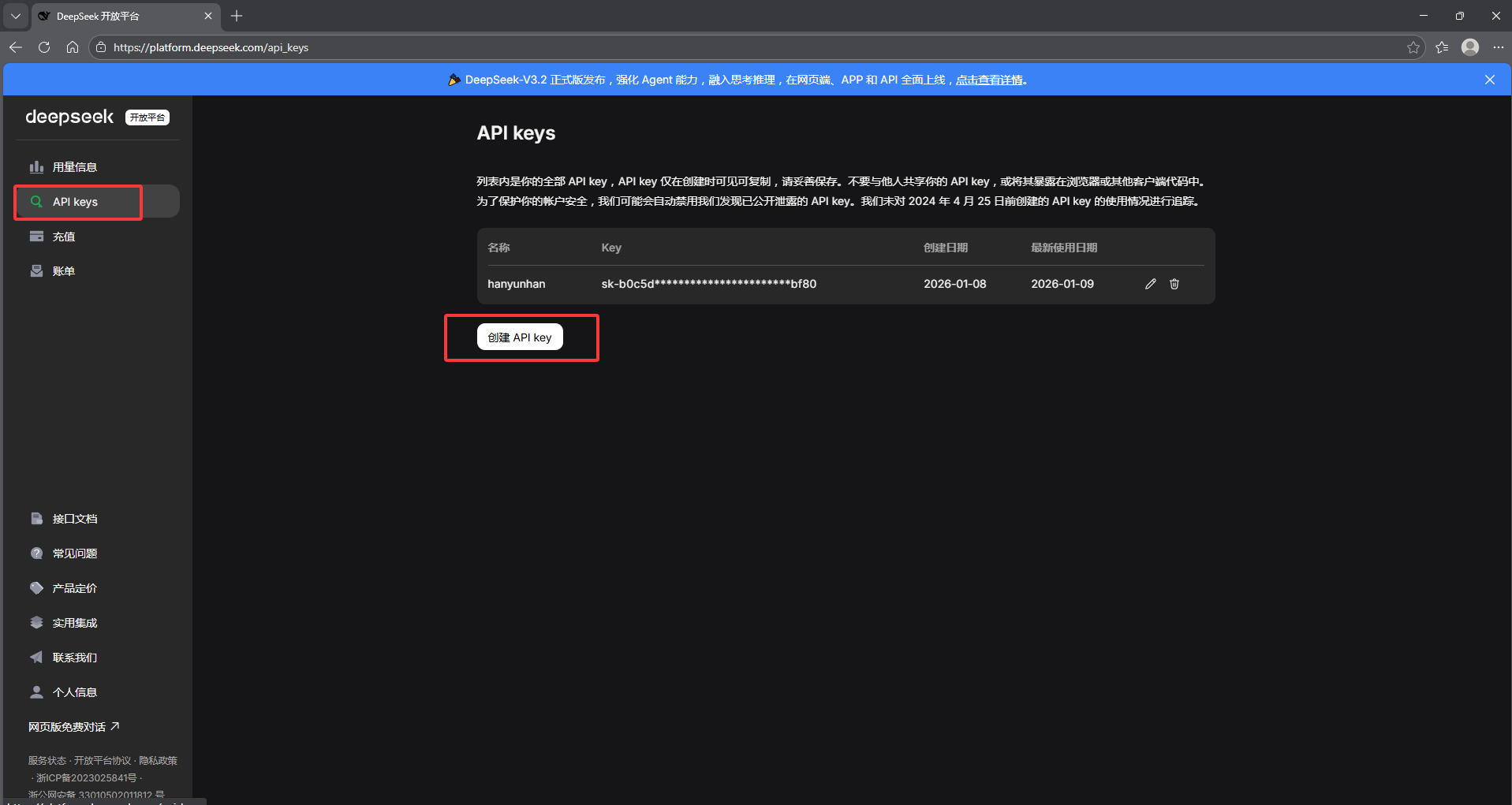The height and width of the screenshot is (805, 1512).
Task: Click the 实用集成 layers icon
Action: click(x=36, y=623)
